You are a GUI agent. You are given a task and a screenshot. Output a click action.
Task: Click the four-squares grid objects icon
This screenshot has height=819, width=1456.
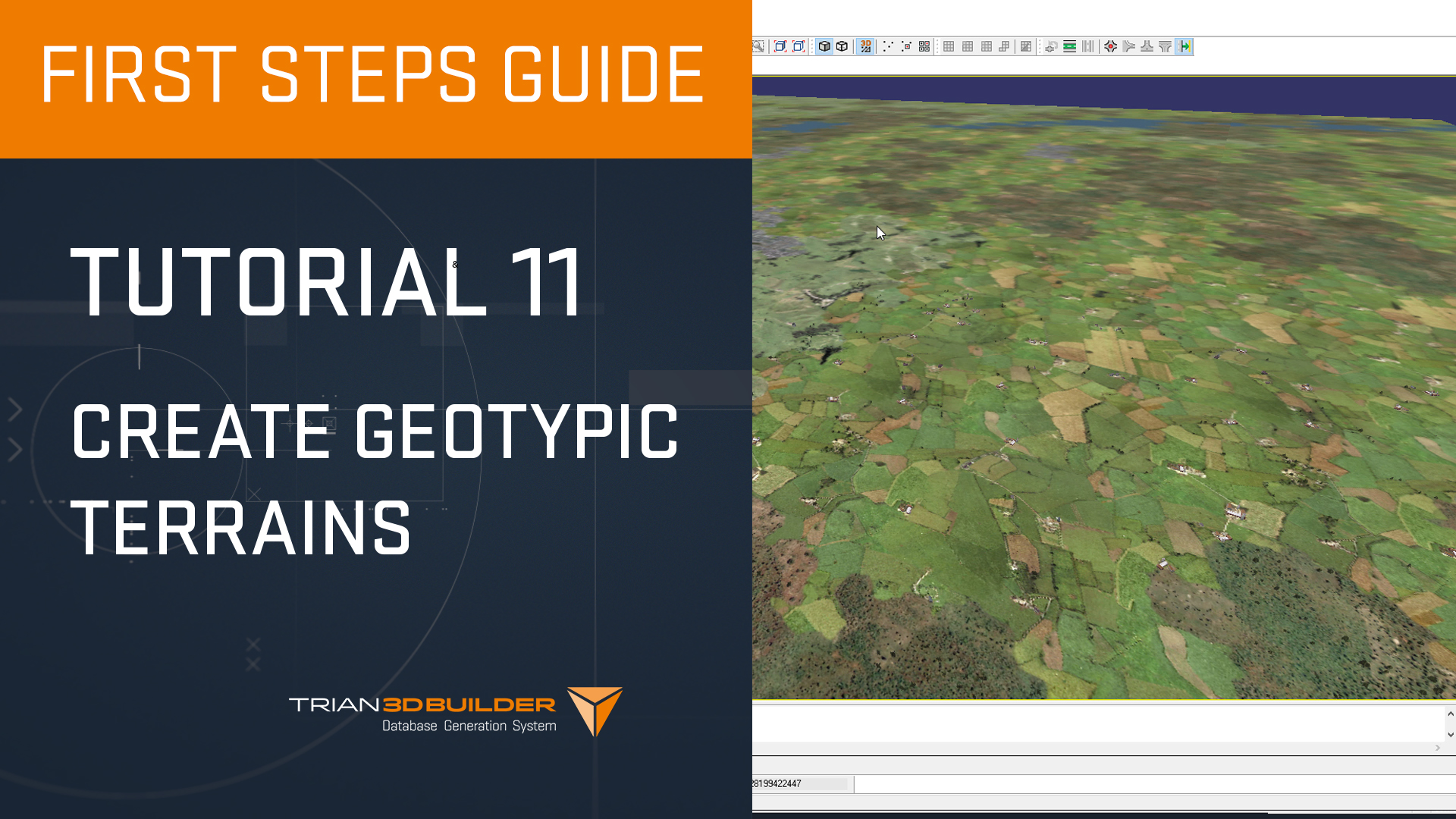(924, 46)
